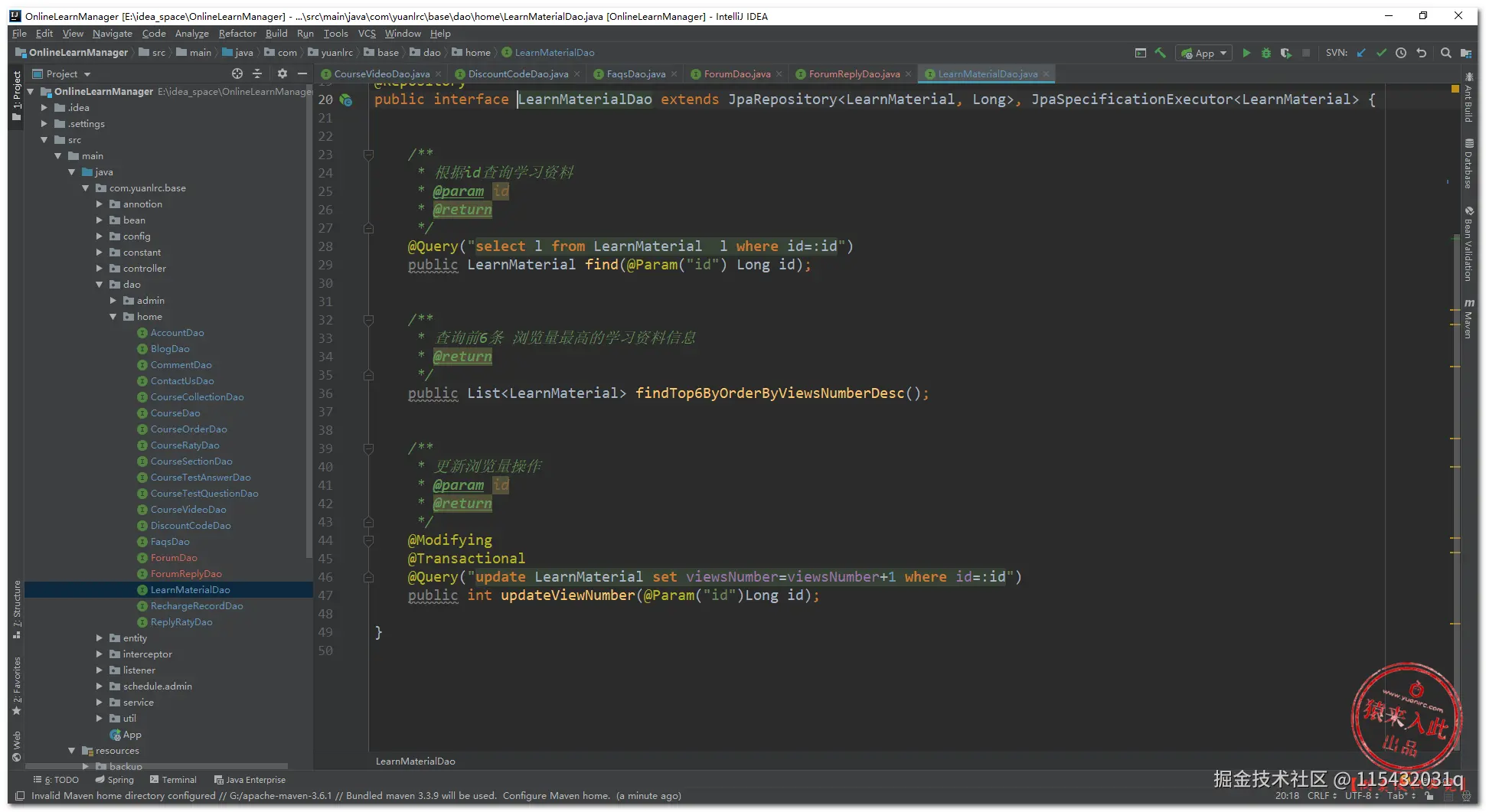The image size is (1486, 812).
Task: Expand the entity package
Action: [100, 638]
